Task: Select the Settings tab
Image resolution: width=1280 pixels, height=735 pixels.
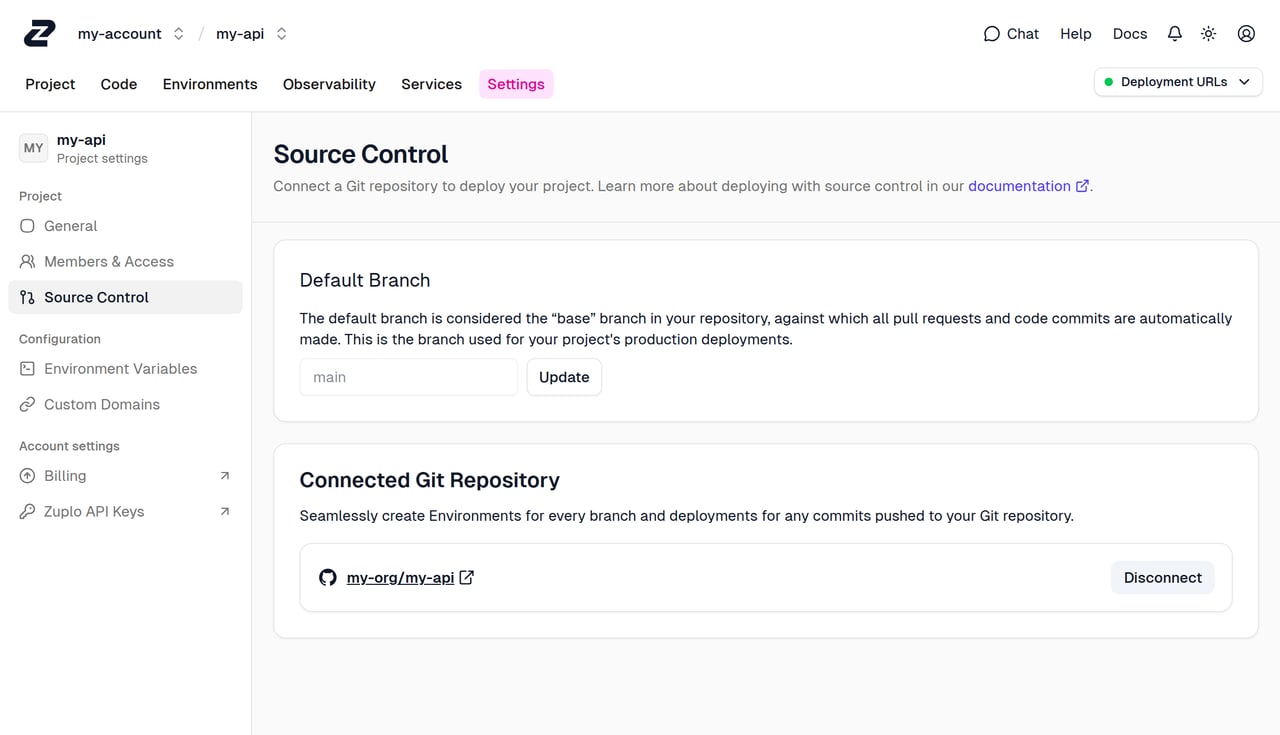Action: point(516,84)
